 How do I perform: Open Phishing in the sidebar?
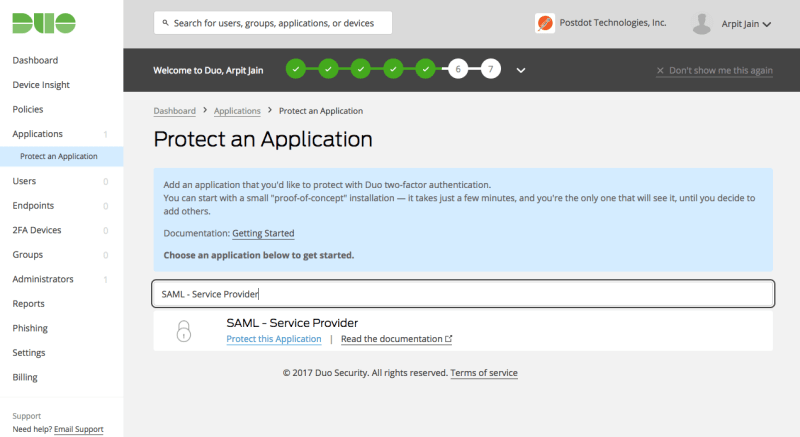pos(30,328)
